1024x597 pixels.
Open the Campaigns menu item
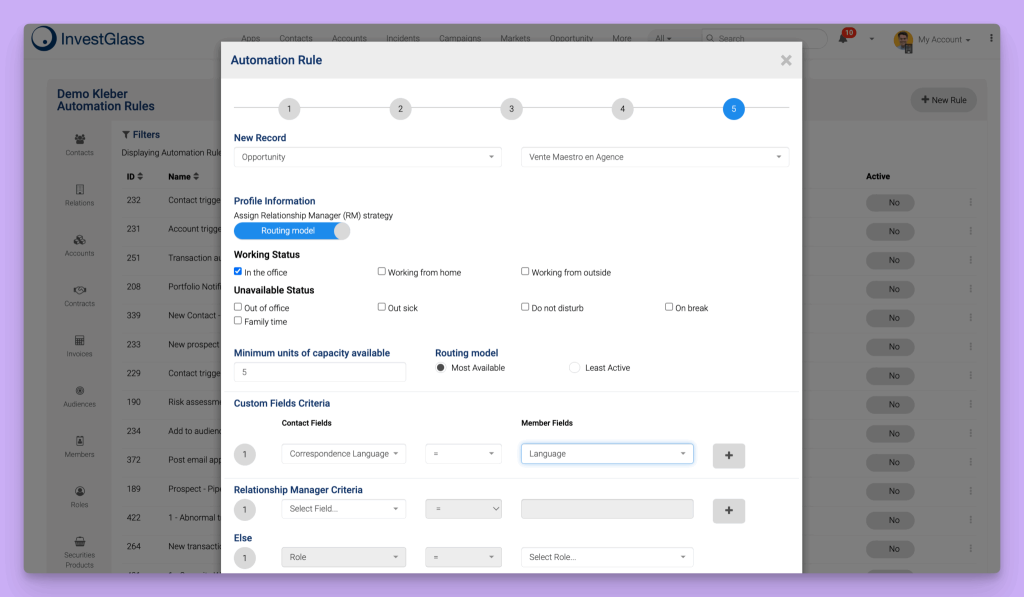(x=459, y=38)
